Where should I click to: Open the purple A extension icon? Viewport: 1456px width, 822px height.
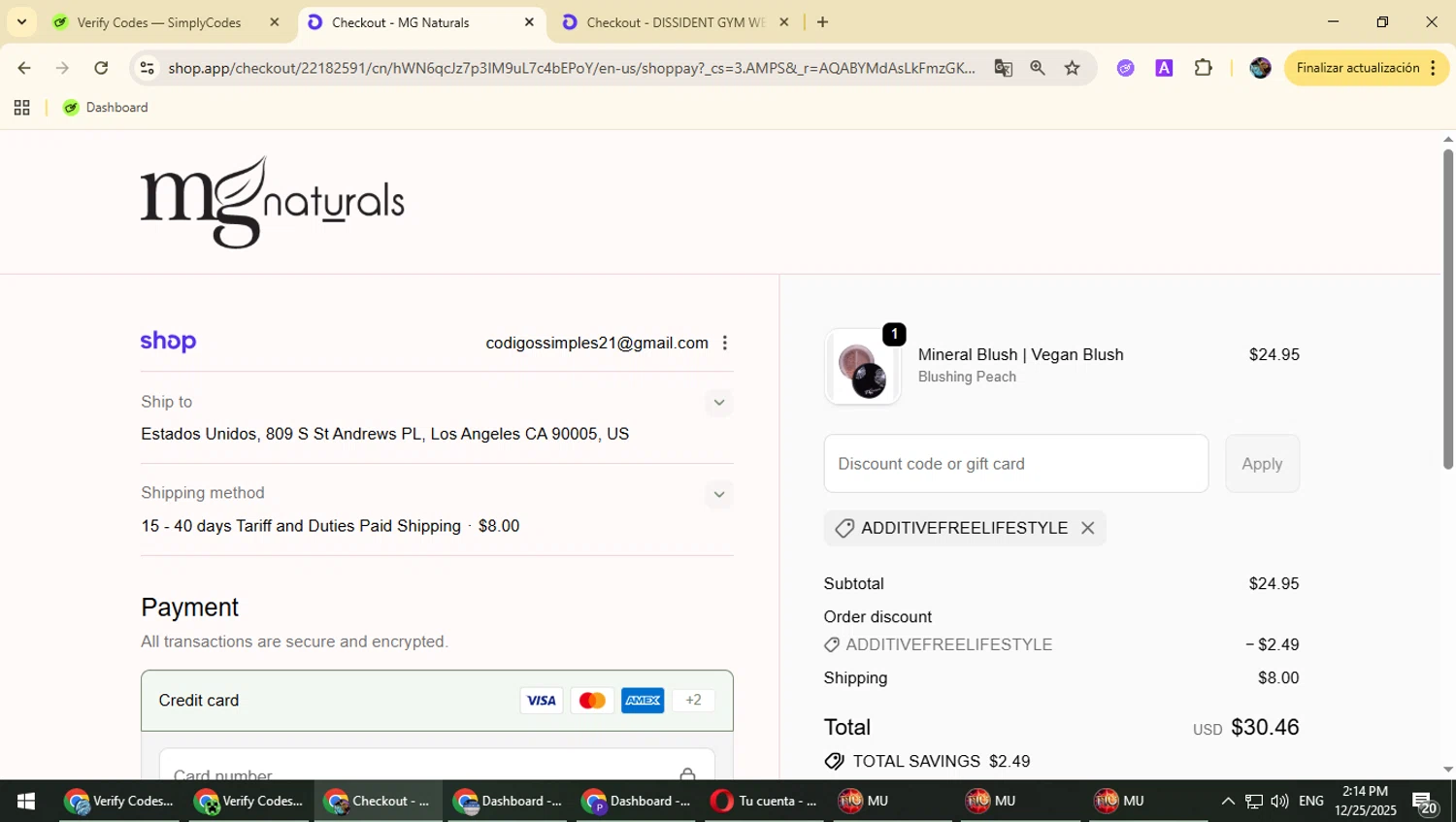tap(1164, 68)
